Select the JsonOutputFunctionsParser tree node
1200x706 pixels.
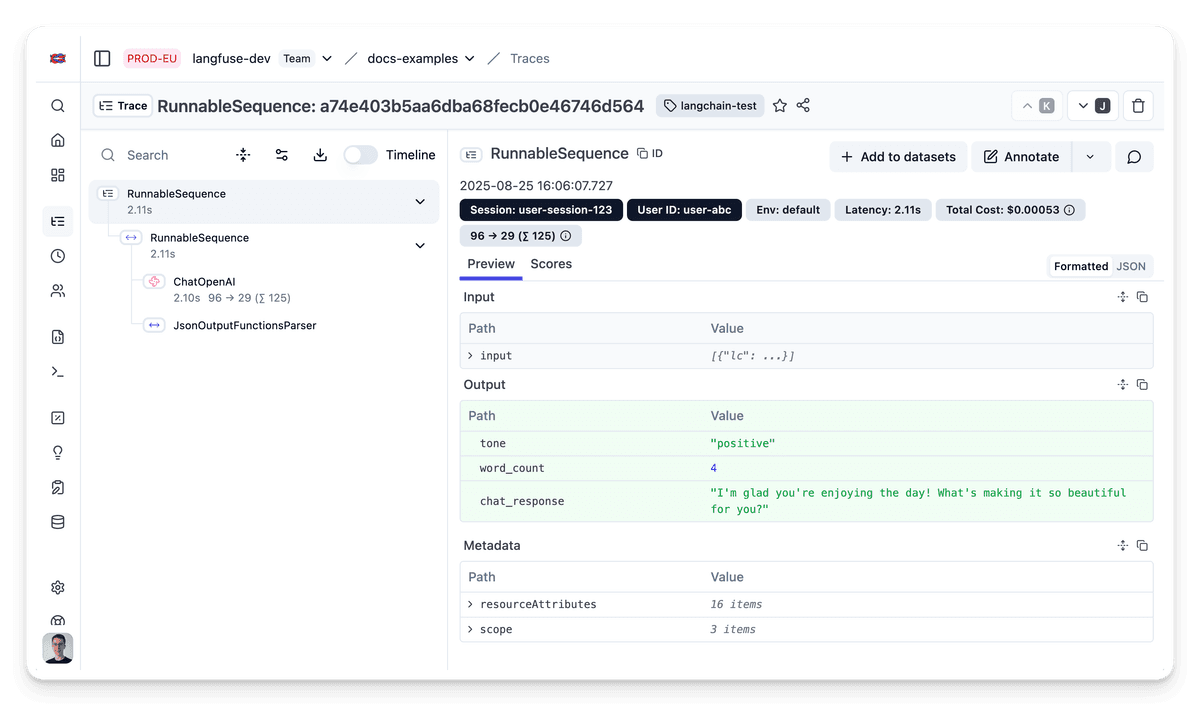245,325
